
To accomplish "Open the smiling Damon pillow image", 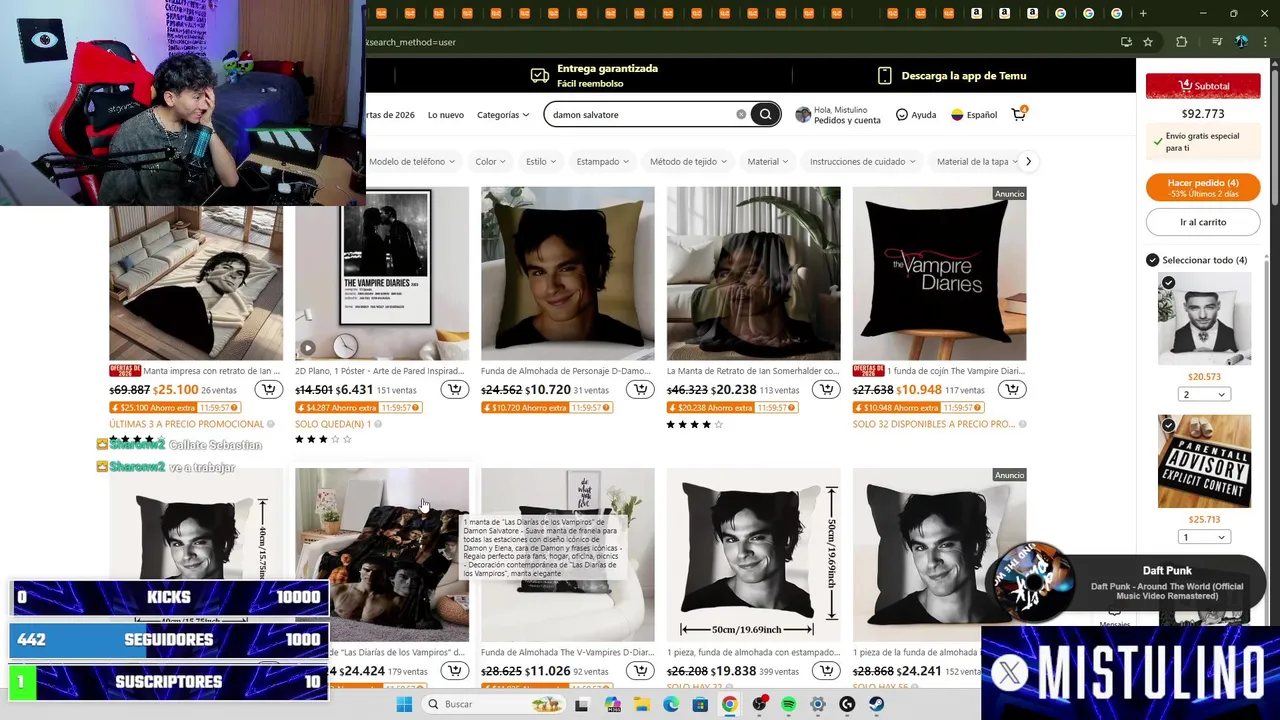I will pyautogui.click(x=567, y=273).
